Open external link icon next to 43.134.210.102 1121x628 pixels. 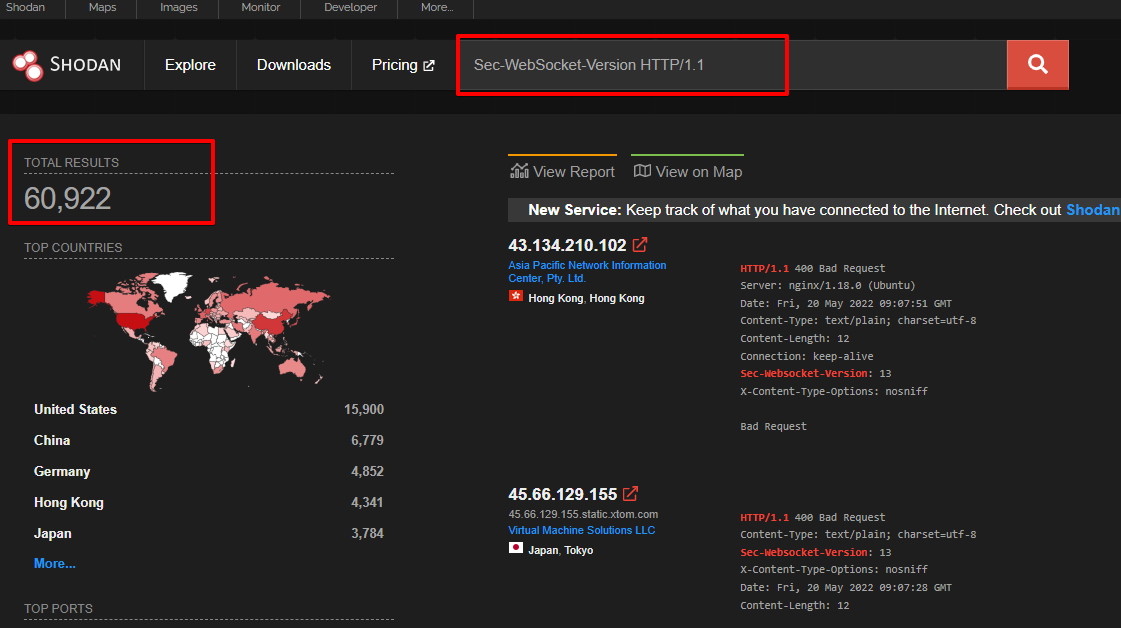[x=640, y=245]
